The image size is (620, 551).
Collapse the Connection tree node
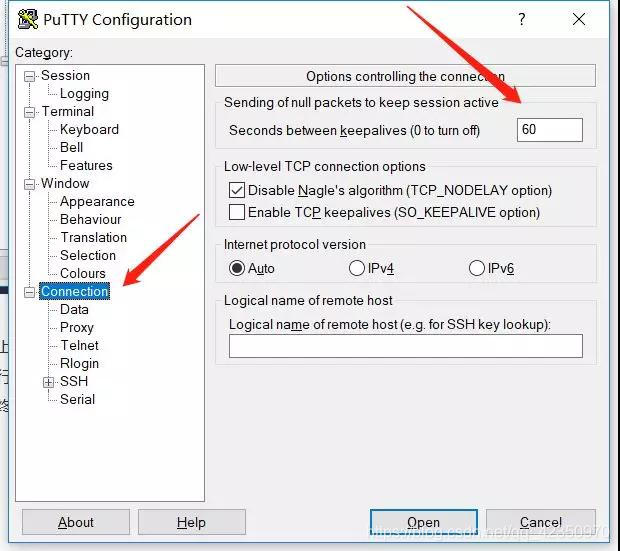point(29,292)
